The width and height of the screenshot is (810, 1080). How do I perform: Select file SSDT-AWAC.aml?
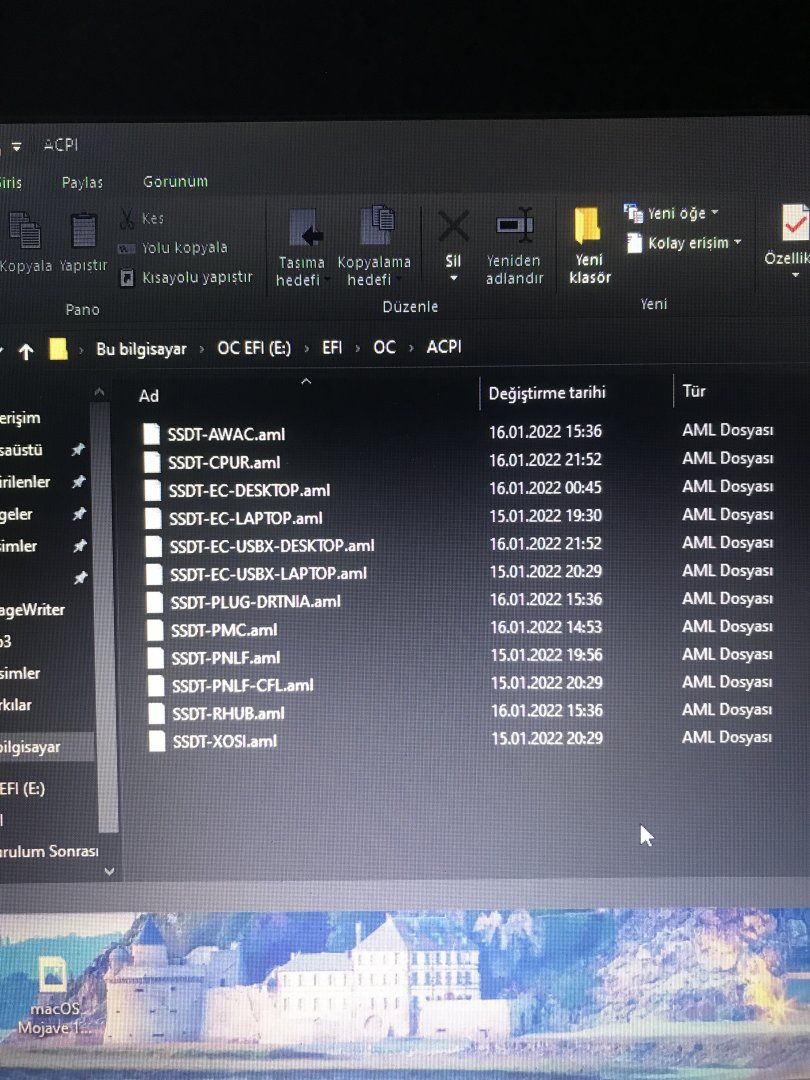coord(226,435)
